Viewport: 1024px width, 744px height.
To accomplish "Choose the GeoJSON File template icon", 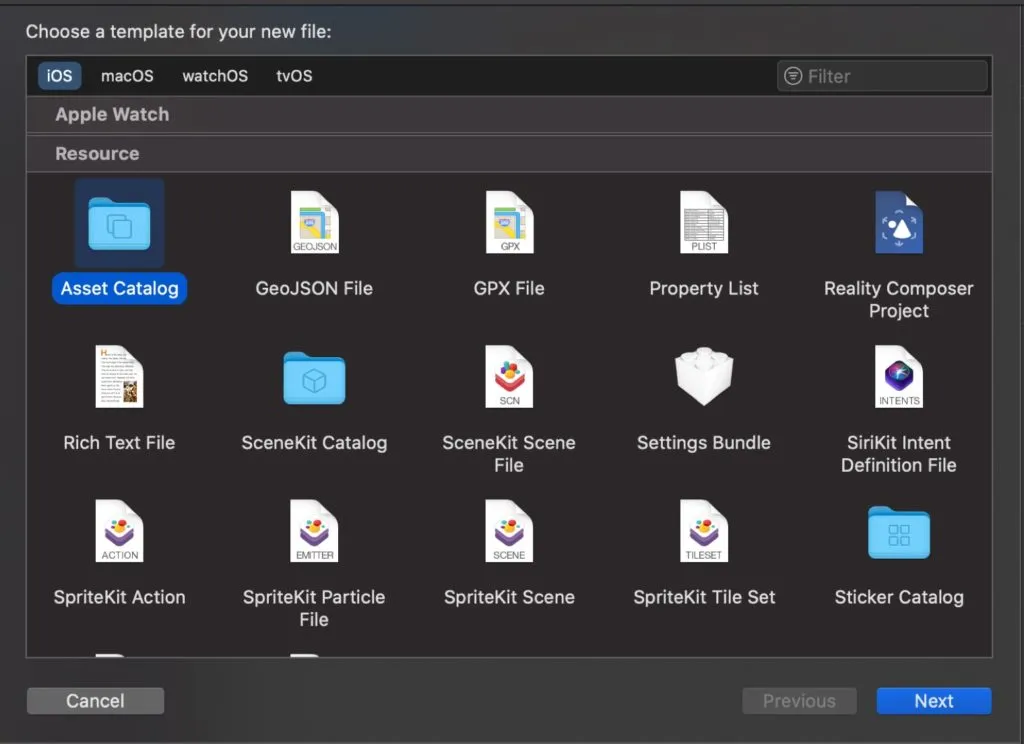I will (x=314, y=223).
